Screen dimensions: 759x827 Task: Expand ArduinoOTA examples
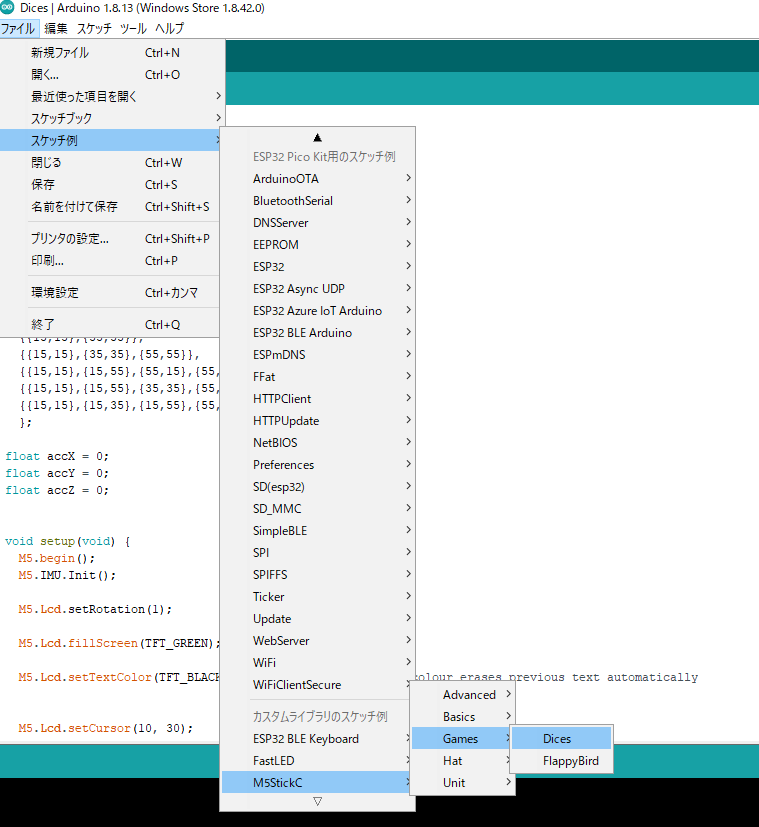(318, 179)
